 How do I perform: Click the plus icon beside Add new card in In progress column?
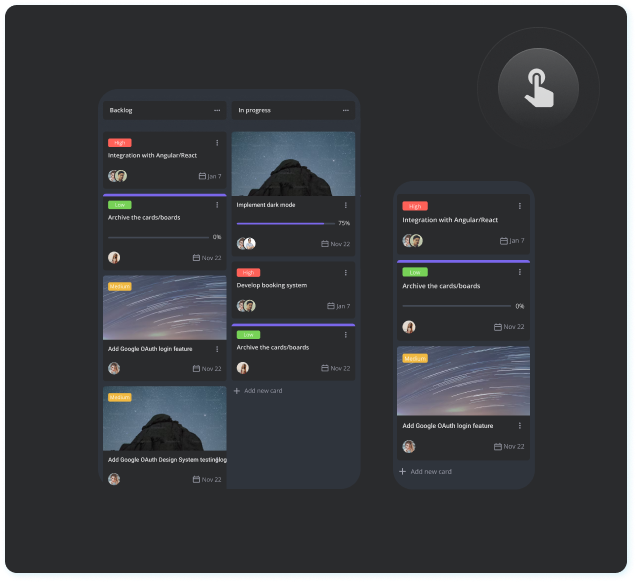click(237, 391)
